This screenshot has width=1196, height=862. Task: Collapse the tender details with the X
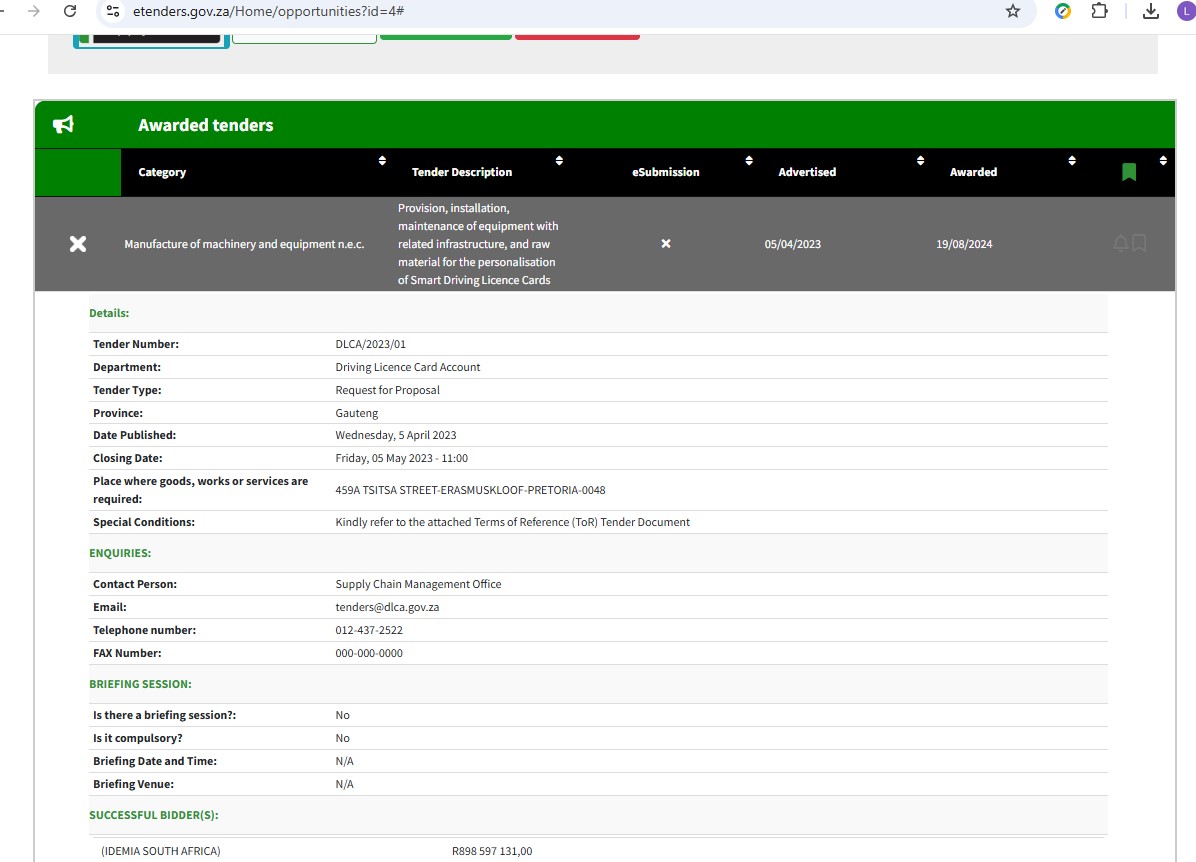coord(78,244)
